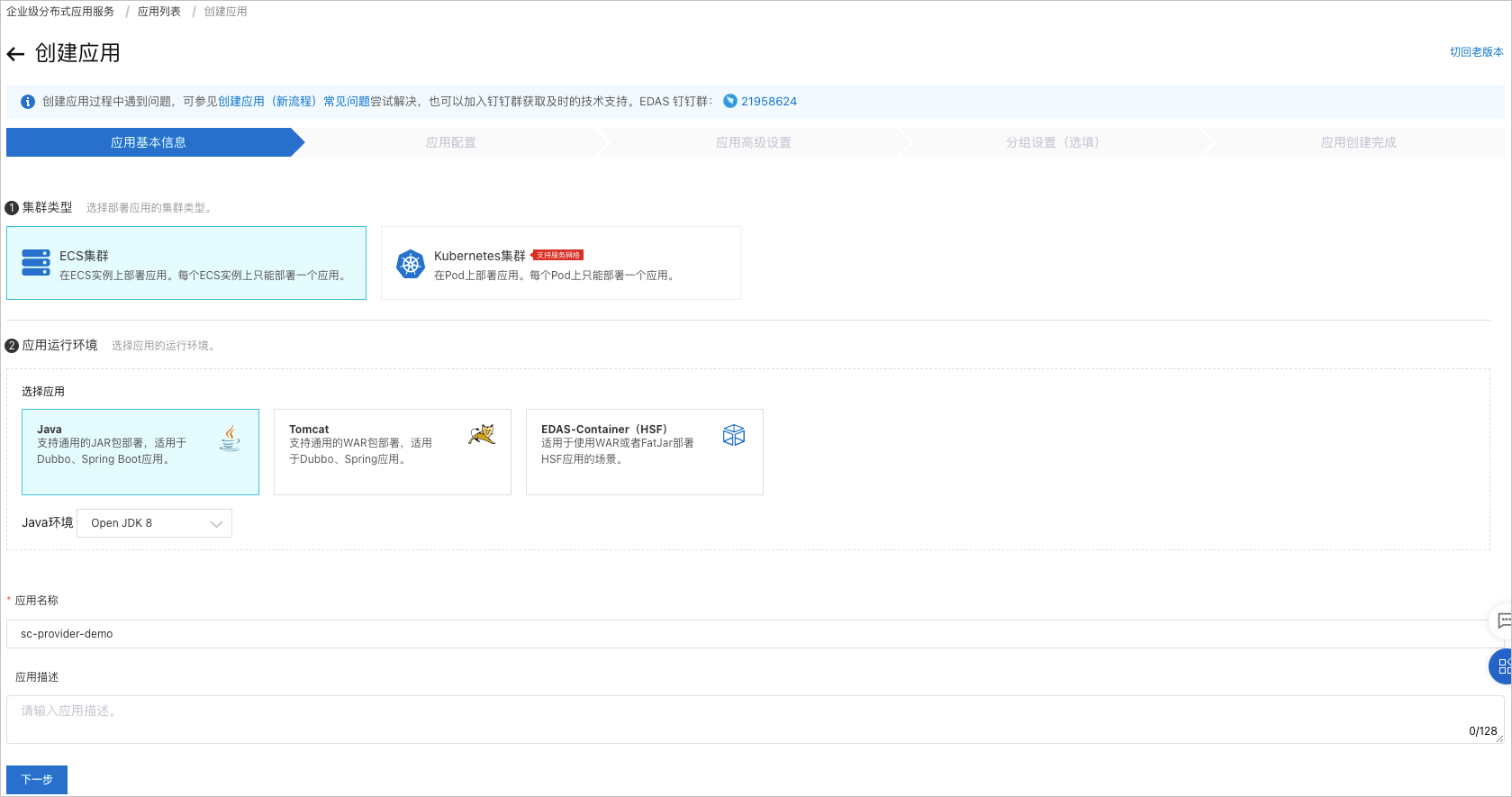Select the Kubernetes集群 cluster type card
Screen dimensions: 1512x797
coord(561,263)
